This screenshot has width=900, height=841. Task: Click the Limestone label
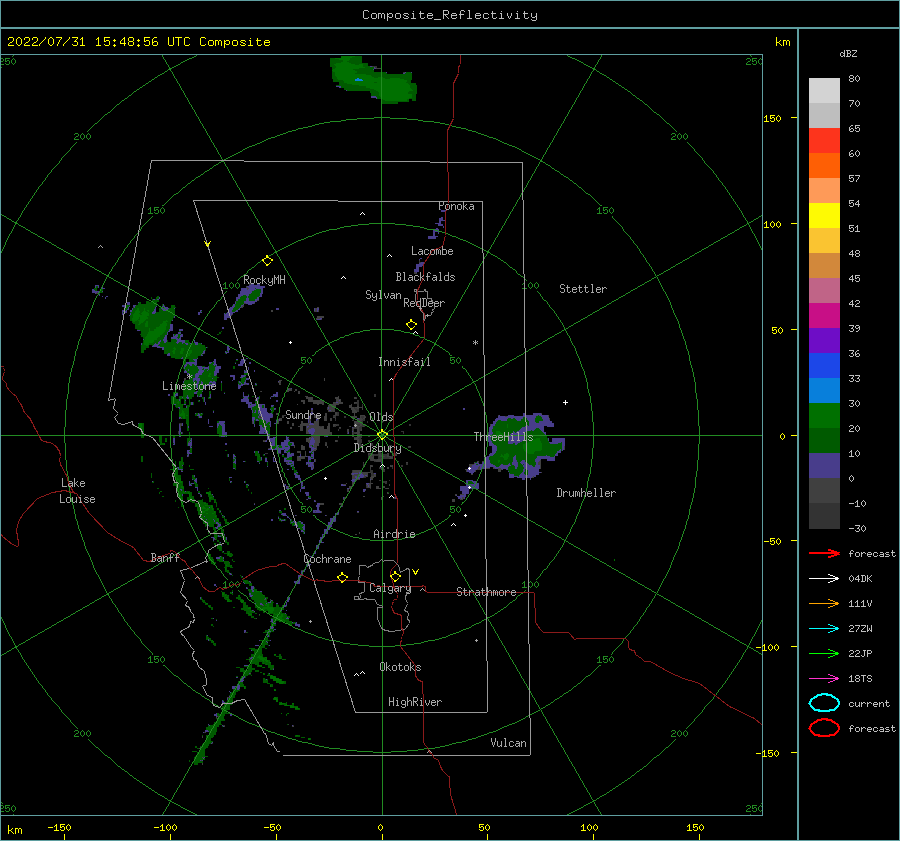coord(189,386)
